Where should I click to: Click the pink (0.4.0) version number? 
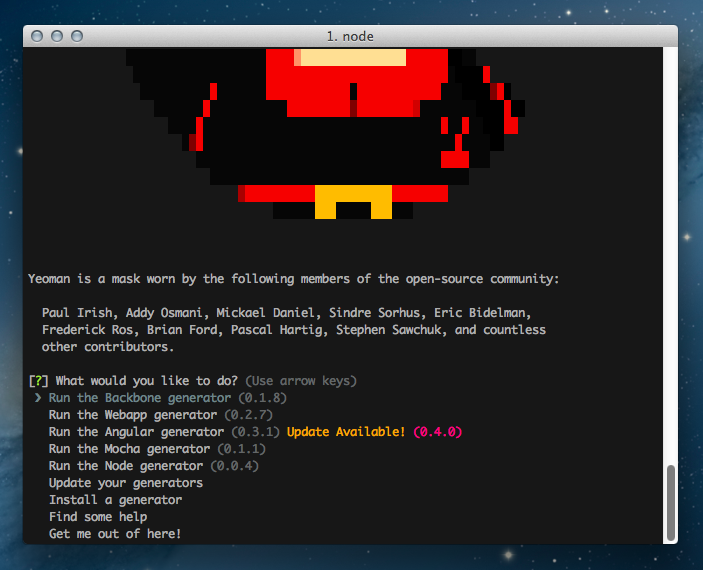point(438,432)
